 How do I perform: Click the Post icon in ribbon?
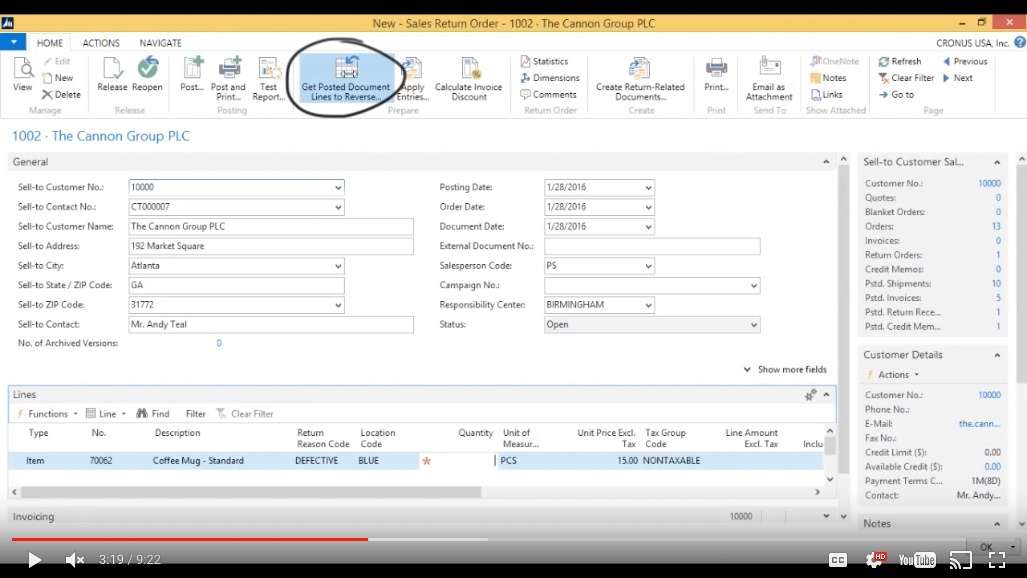click(x=192, y=74)
